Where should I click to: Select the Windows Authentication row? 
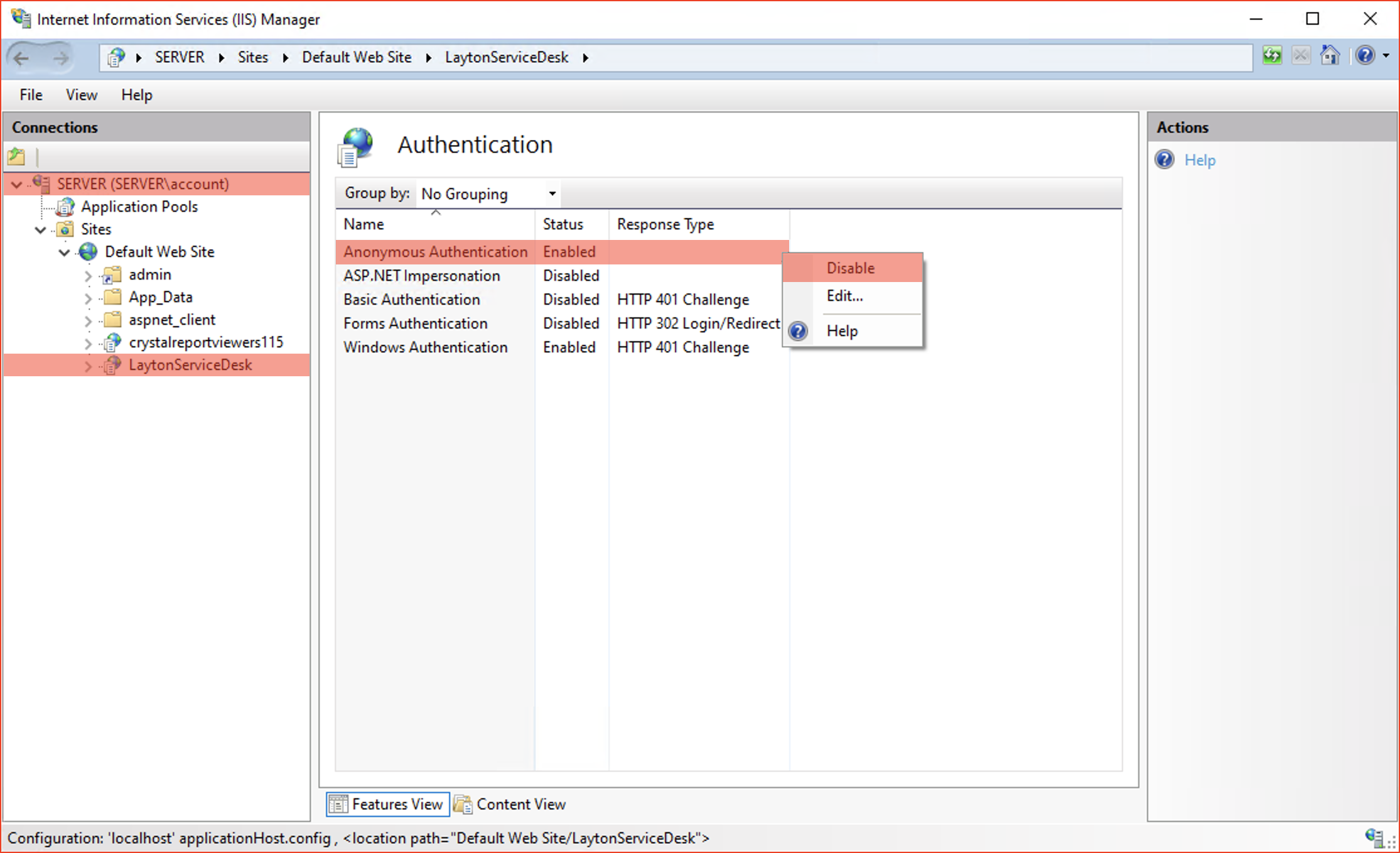coord(562,347)
